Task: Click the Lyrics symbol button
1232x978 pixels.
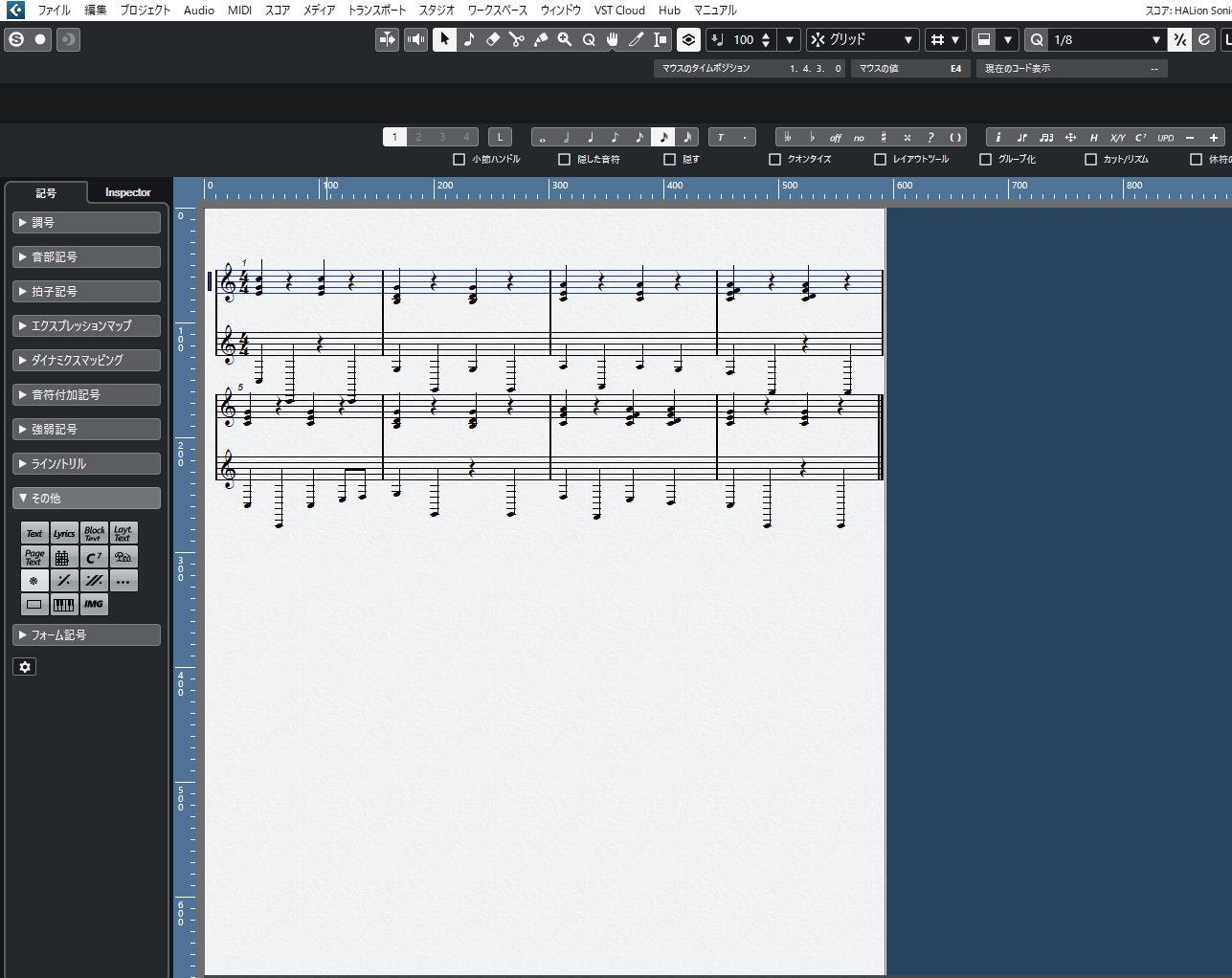Action: 64,533
